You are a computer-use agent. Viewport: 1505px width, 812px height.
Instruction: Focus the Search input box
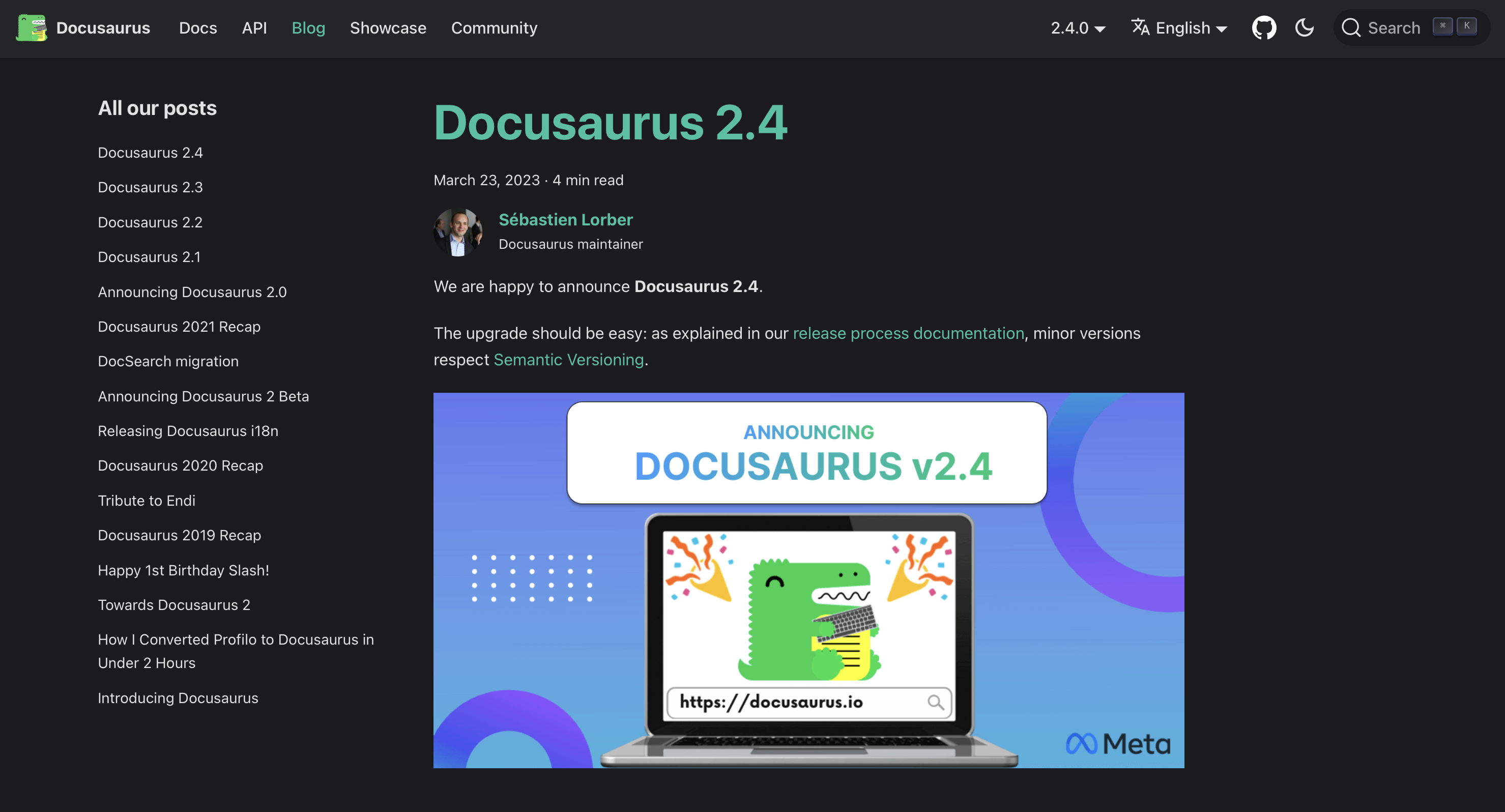(1411, 27)
